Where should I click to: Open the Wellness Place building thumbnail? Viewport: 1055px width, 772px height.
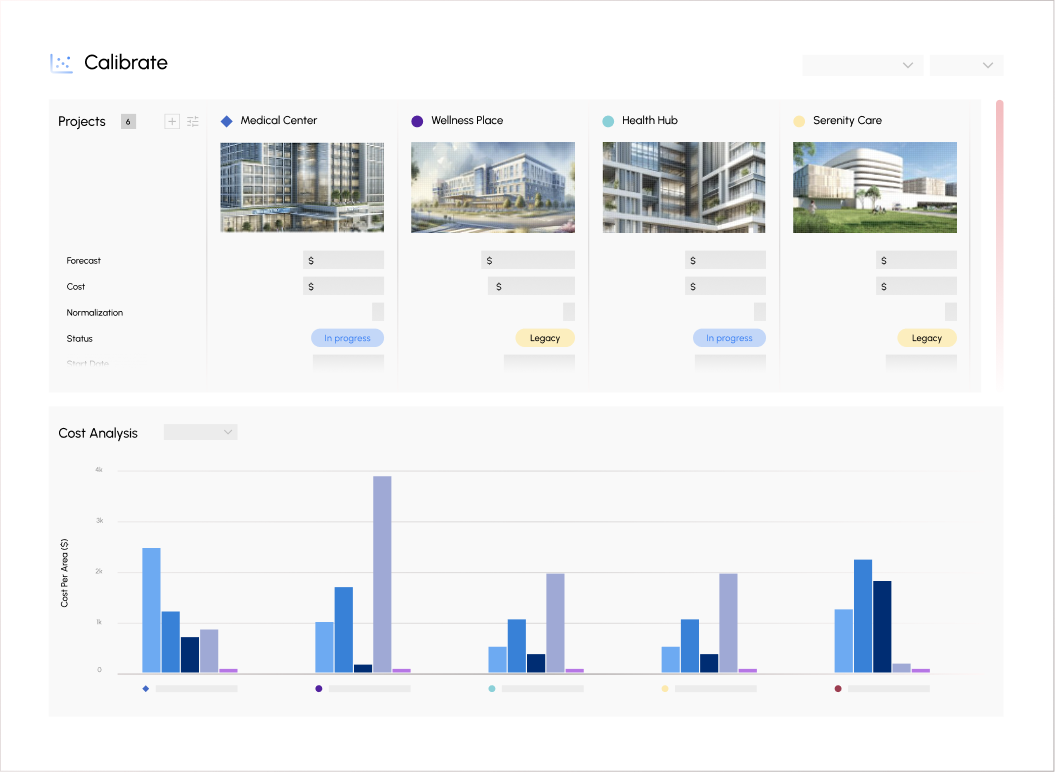[x=493, y=187]
